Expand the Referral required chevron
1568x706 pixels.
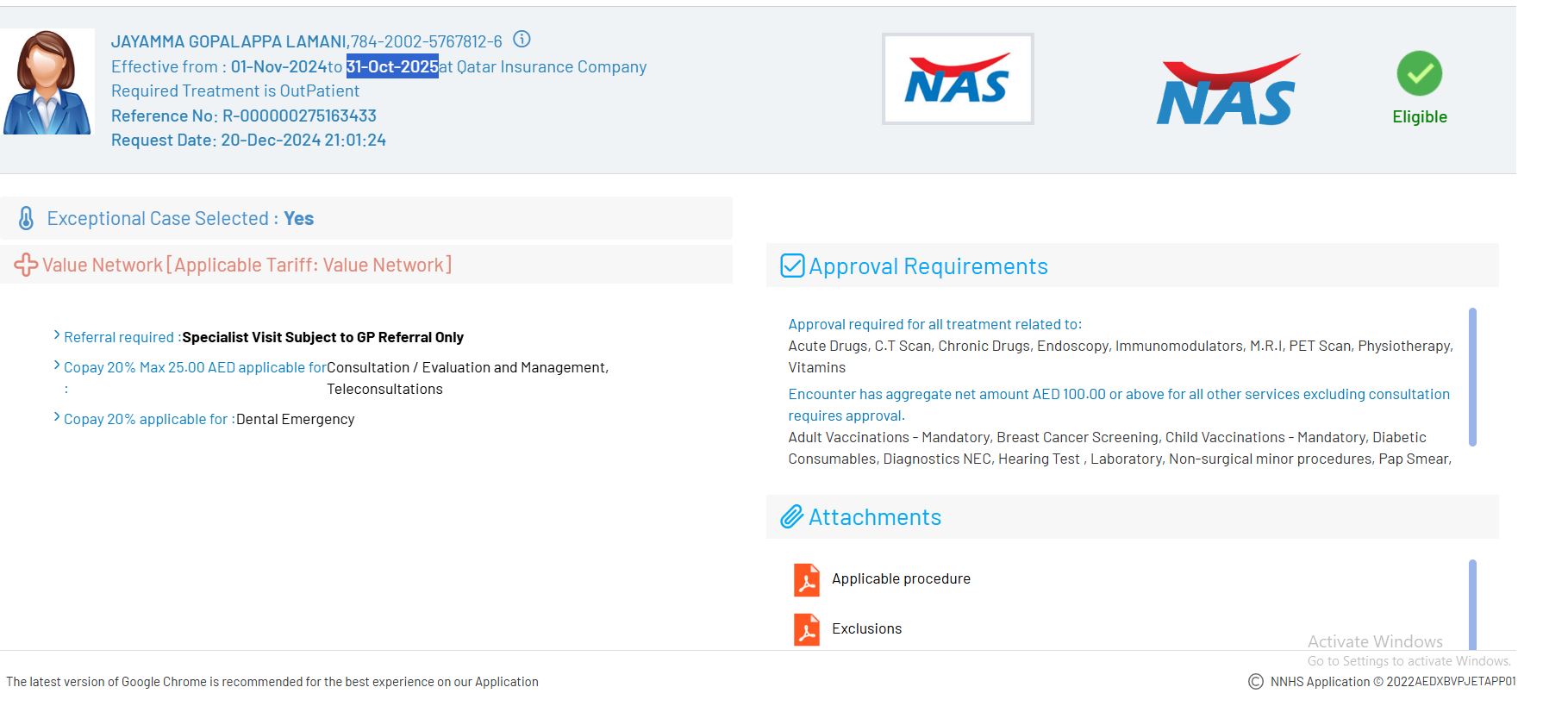(57, 335)
